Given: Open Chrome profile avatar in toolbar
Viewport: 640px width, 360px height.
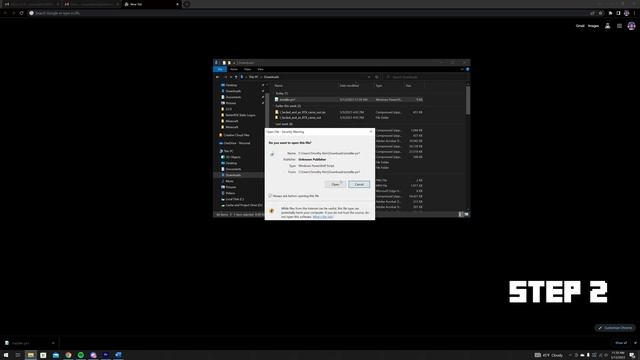Looking at the screenshot, I should [x=626, y=13].
